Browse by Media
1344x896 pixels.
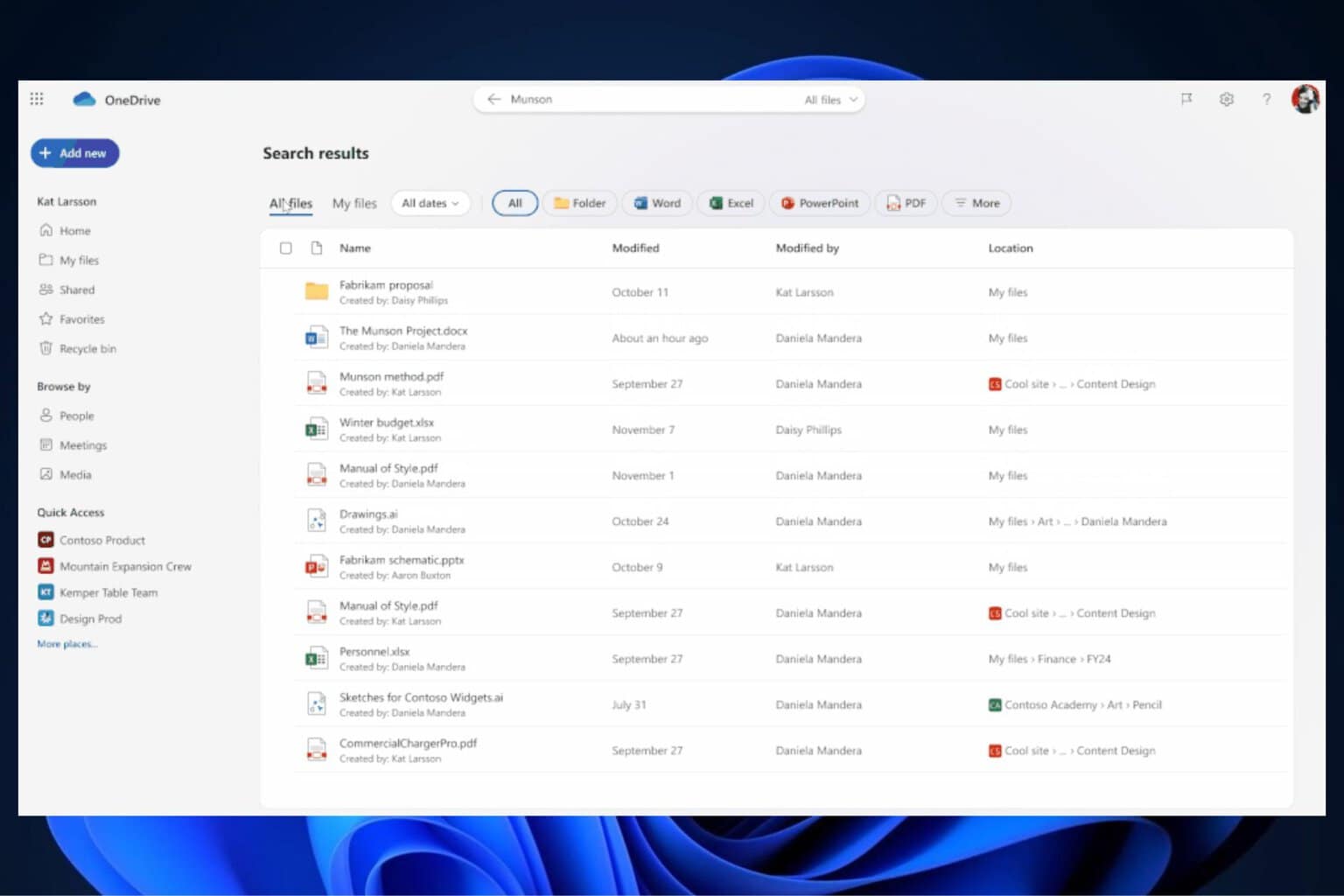click(66, 474)
